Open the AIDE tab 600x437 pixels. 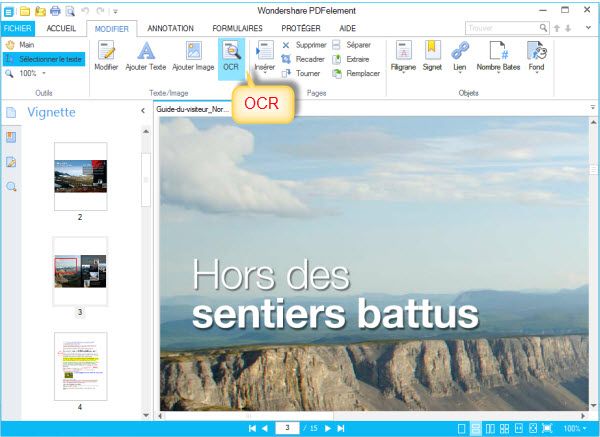click(347, 28)
